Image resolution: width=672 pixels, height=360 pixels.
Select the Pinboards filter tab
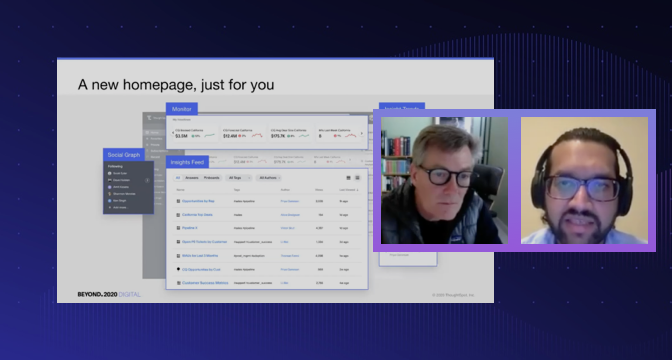tap(211, 178)
